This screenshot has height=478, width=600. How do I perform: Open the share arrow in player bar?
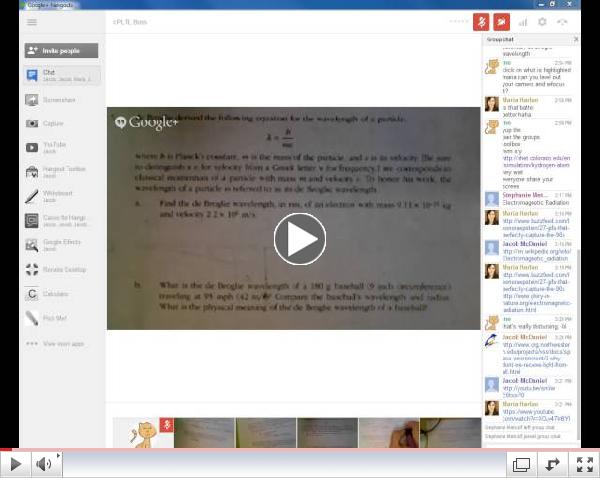point(551,464)
